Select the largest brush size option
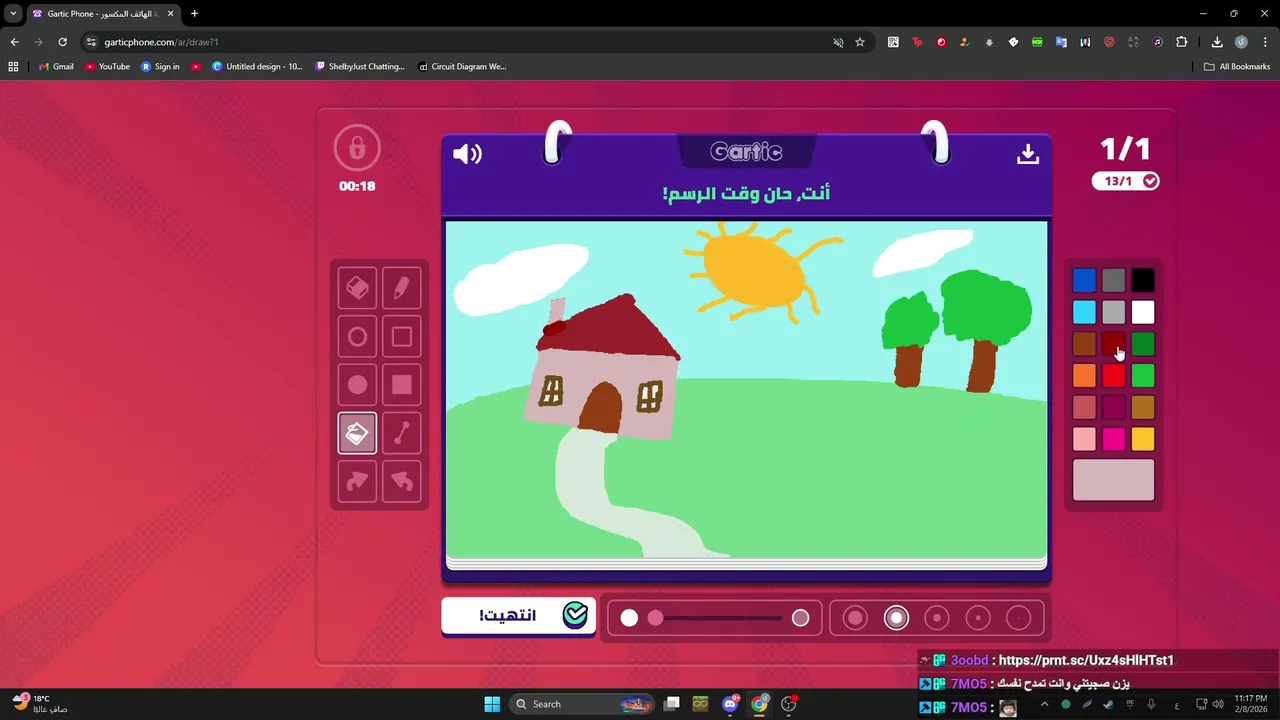 tap(855, 618)
